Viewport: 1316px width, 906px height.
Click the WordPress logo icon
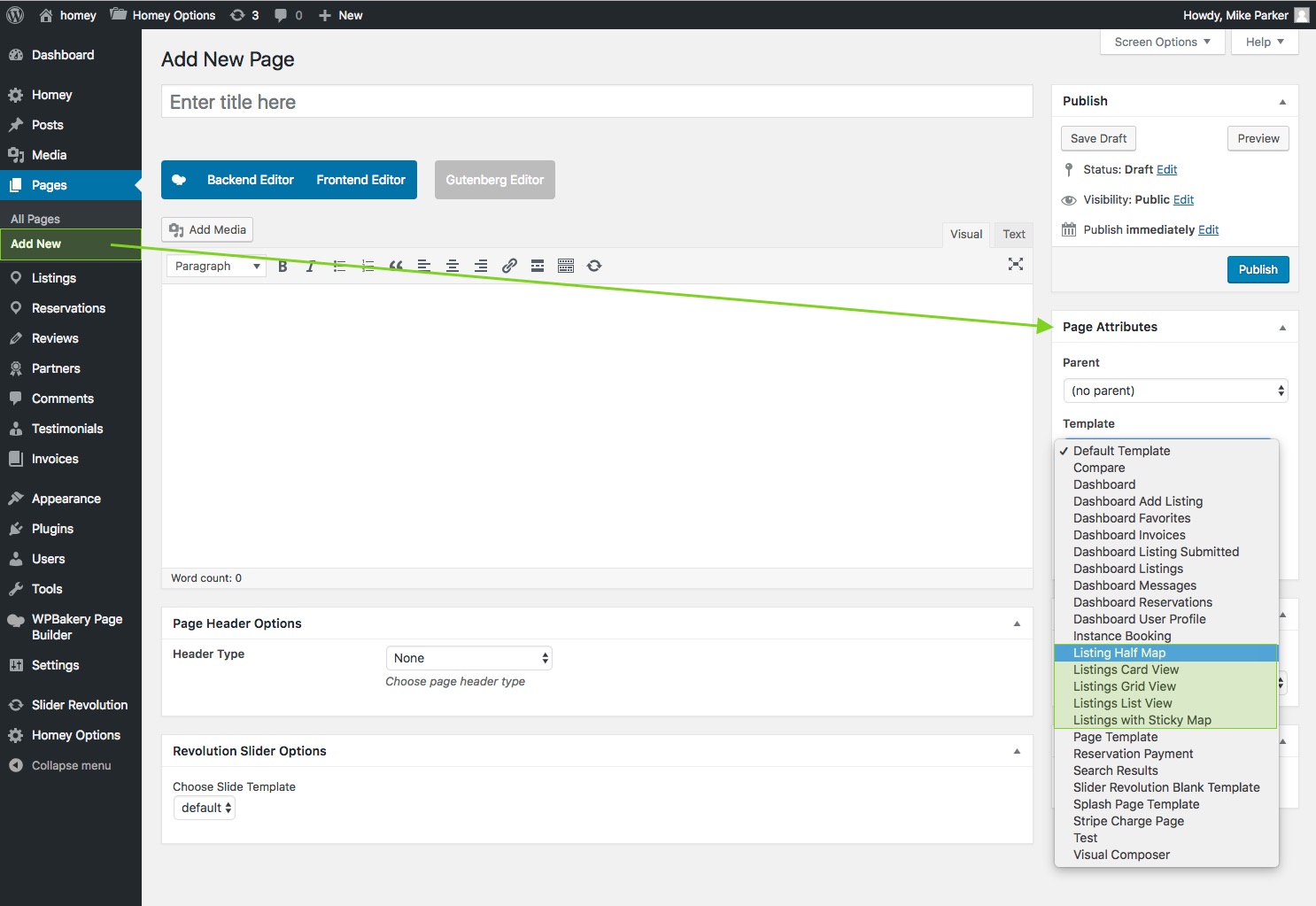pos(15,15)
